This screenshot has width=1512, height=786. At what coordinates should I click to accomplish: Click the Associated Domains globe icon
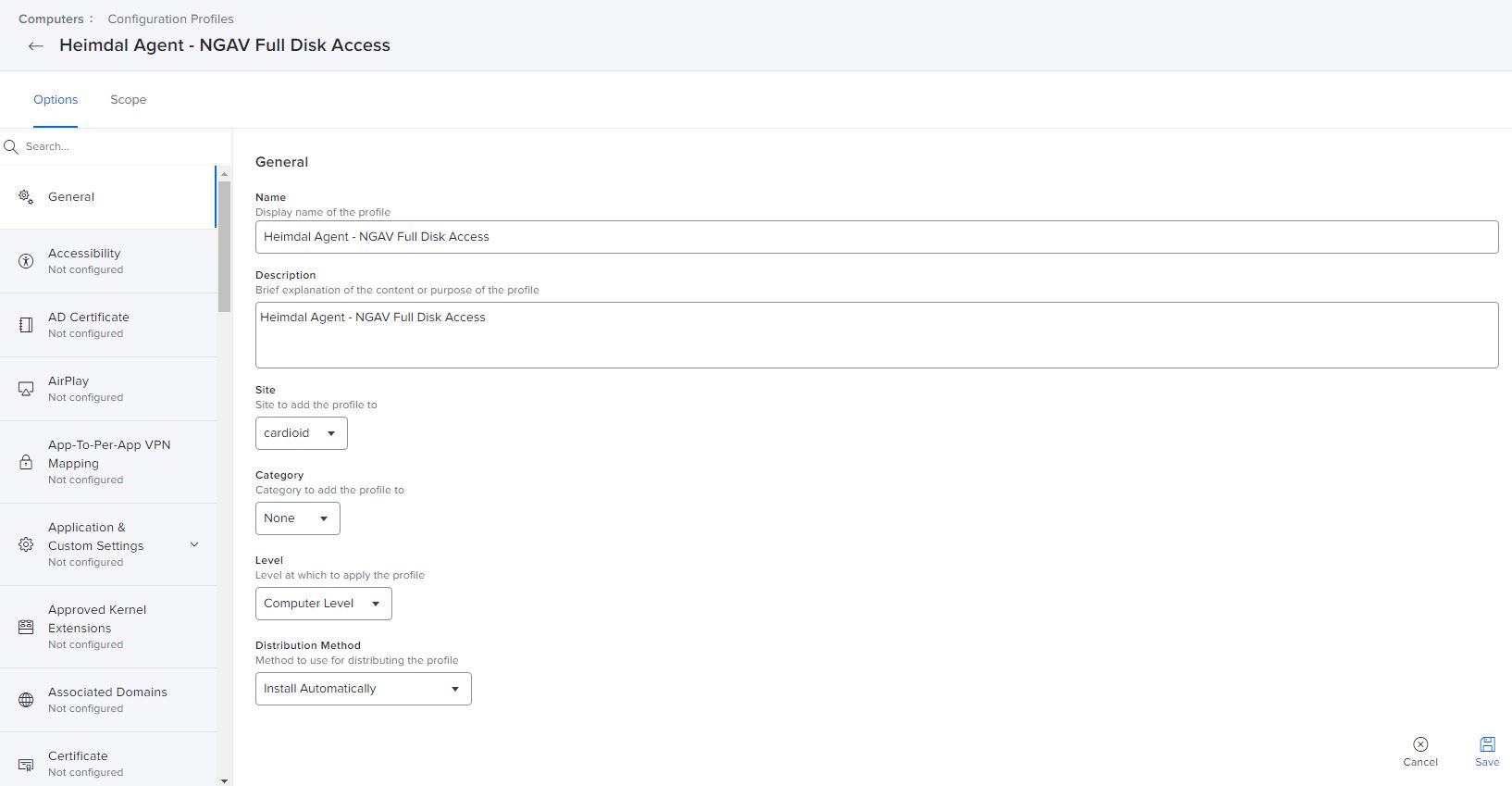[x=26, y=700]
